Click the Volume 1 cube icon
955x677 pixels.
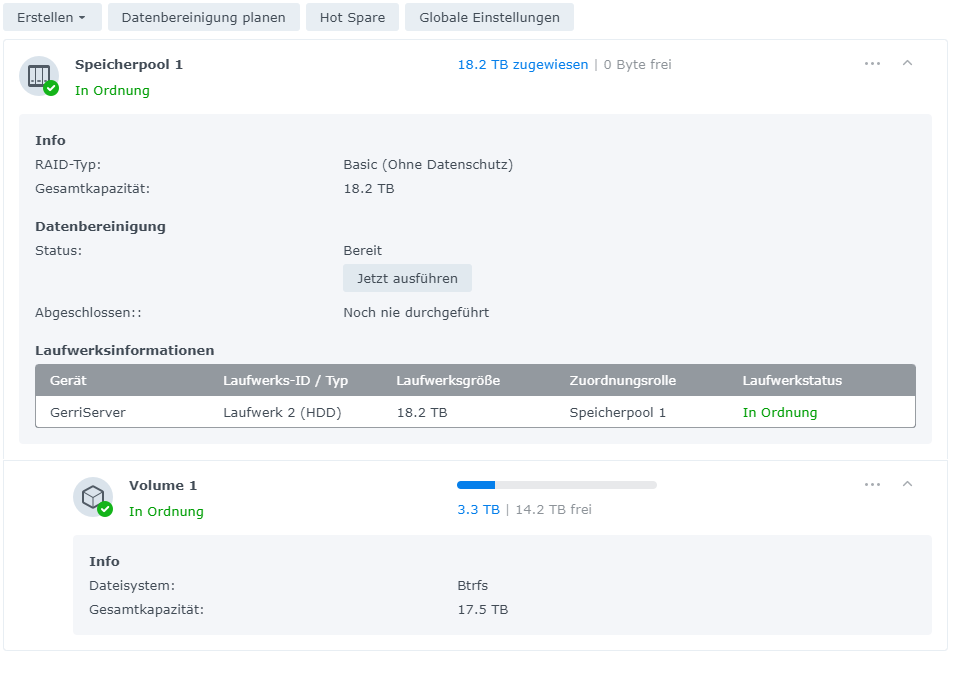tap(93, 497)
